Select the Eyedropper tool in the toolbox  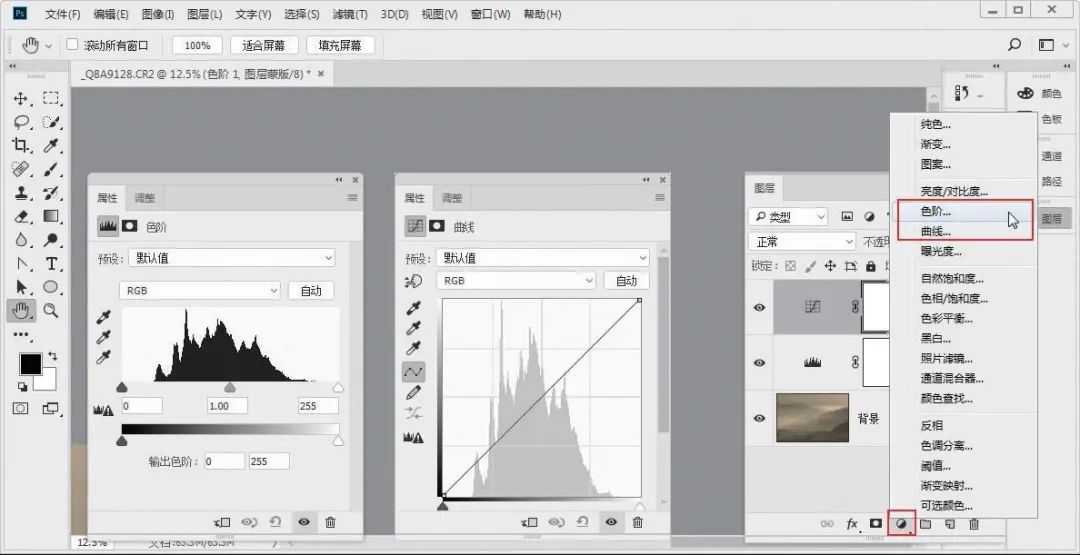coord(51,145)
